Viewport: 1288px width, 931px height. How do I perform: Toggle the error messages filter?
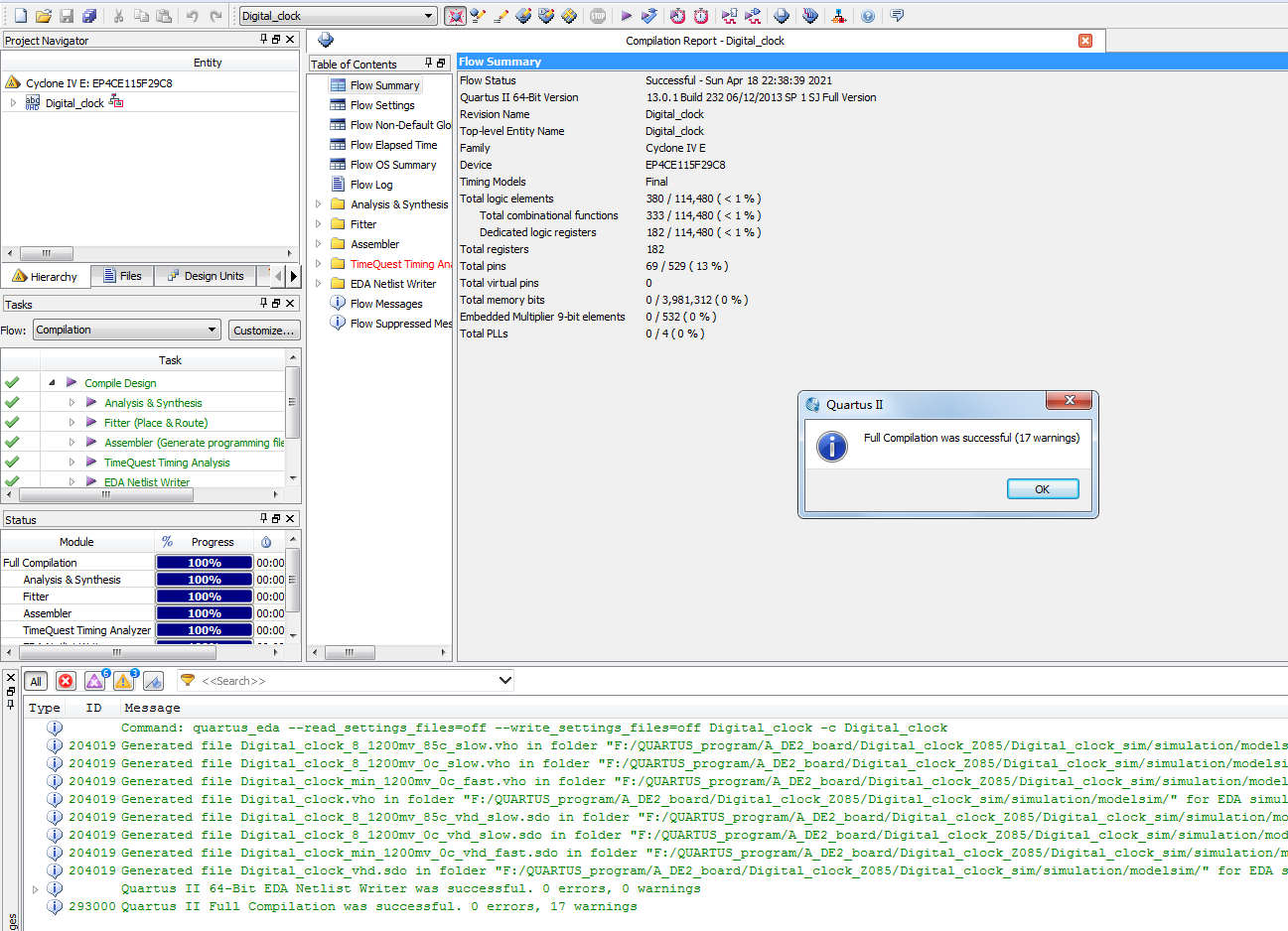66,681
